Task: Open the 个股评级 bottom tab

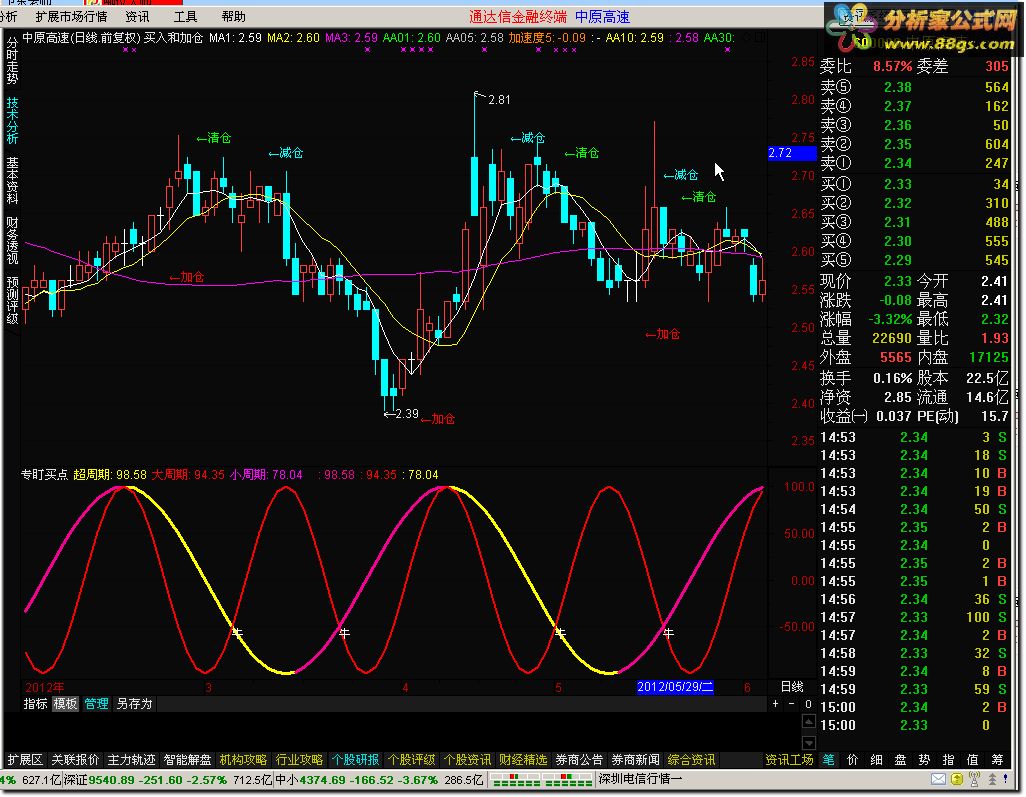Action: (x=412, y=760)
